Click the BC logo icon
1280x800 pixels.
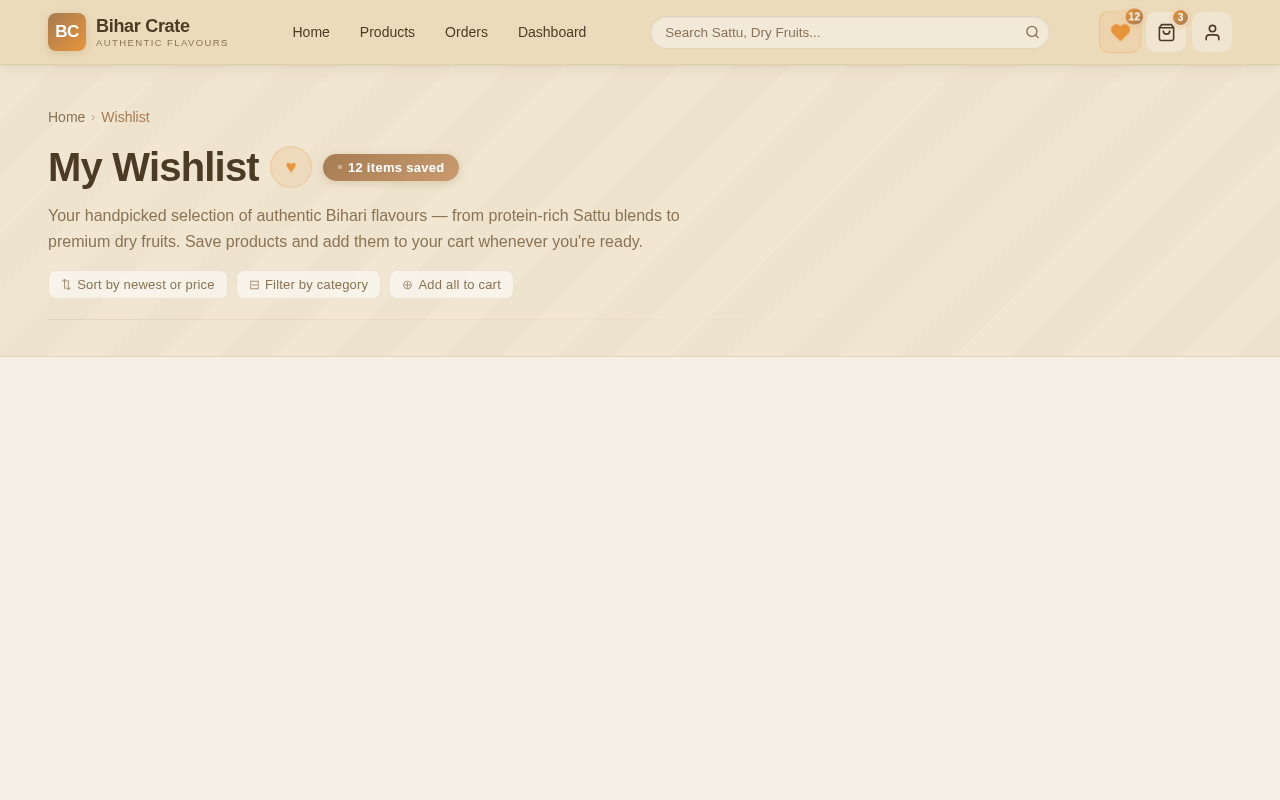coord(67,32)
